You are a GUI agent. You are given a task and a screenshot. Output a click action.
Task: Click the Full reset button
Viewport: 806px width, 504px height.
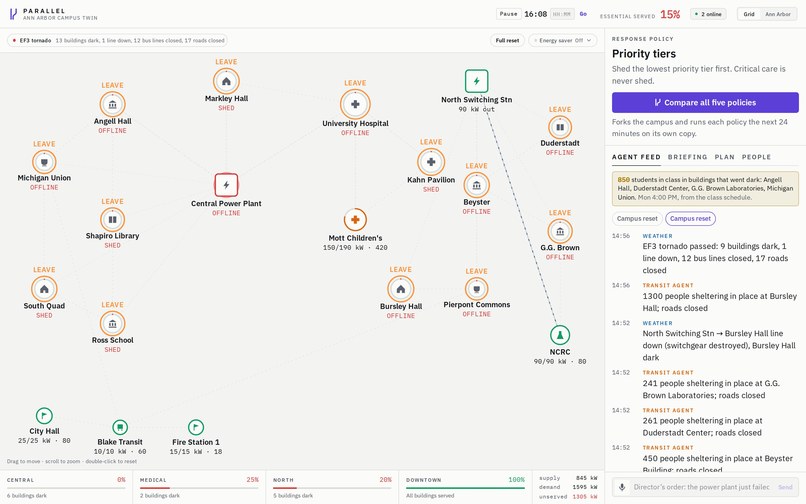(x=507, y=40)
